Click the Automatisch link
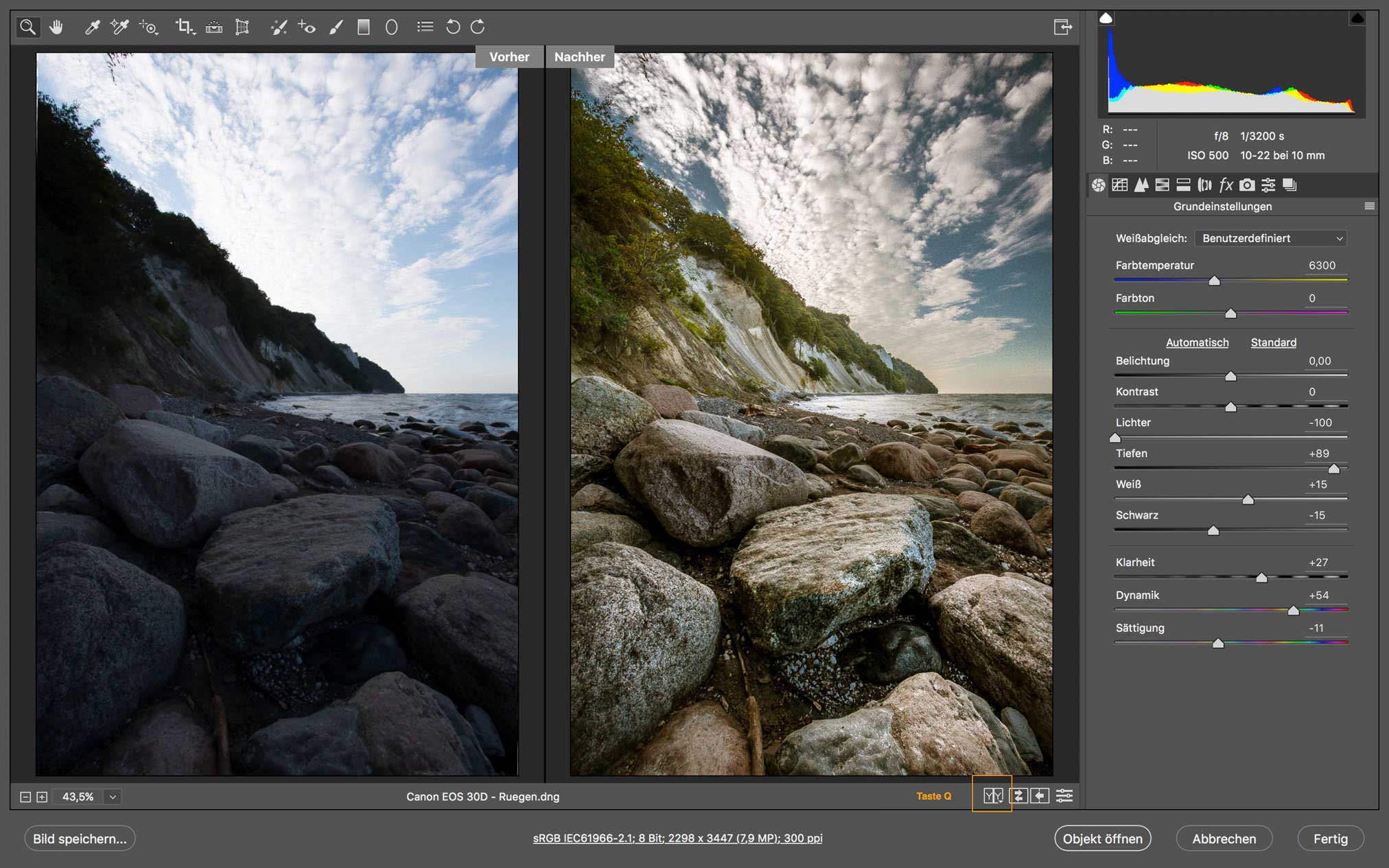 1197,342
